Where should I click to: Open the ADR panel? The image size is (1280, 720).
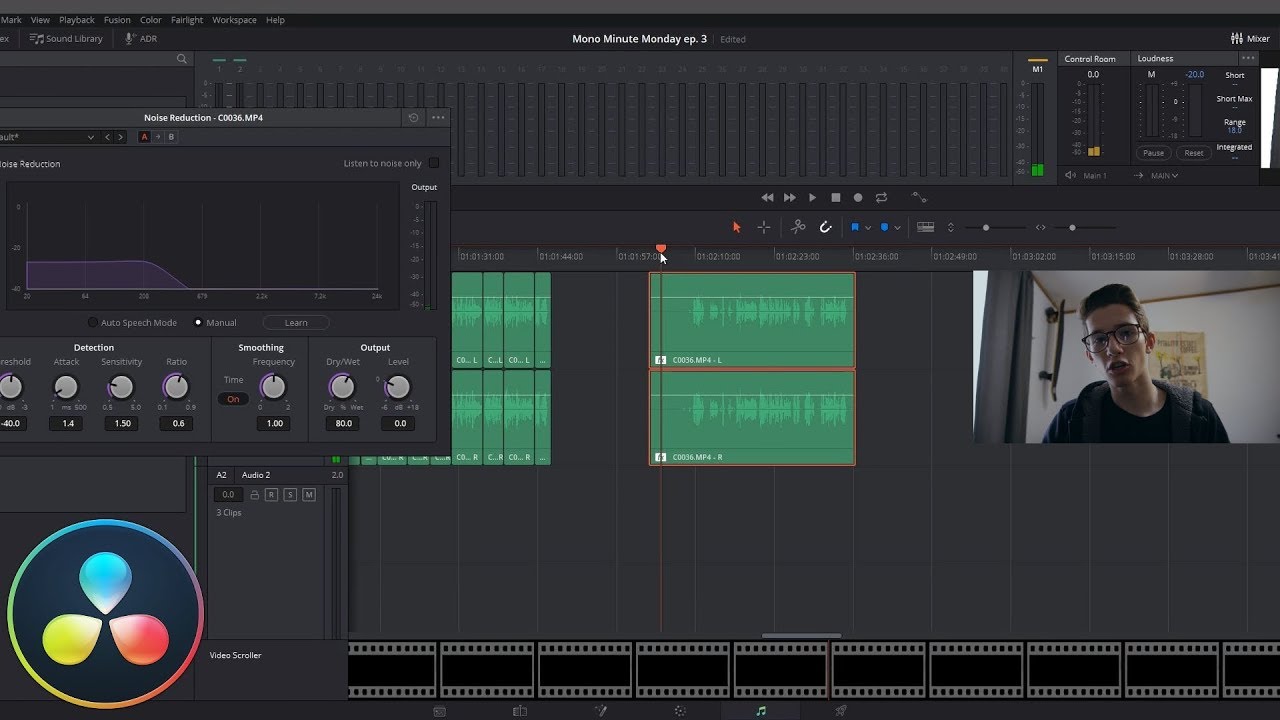[141, 38]
